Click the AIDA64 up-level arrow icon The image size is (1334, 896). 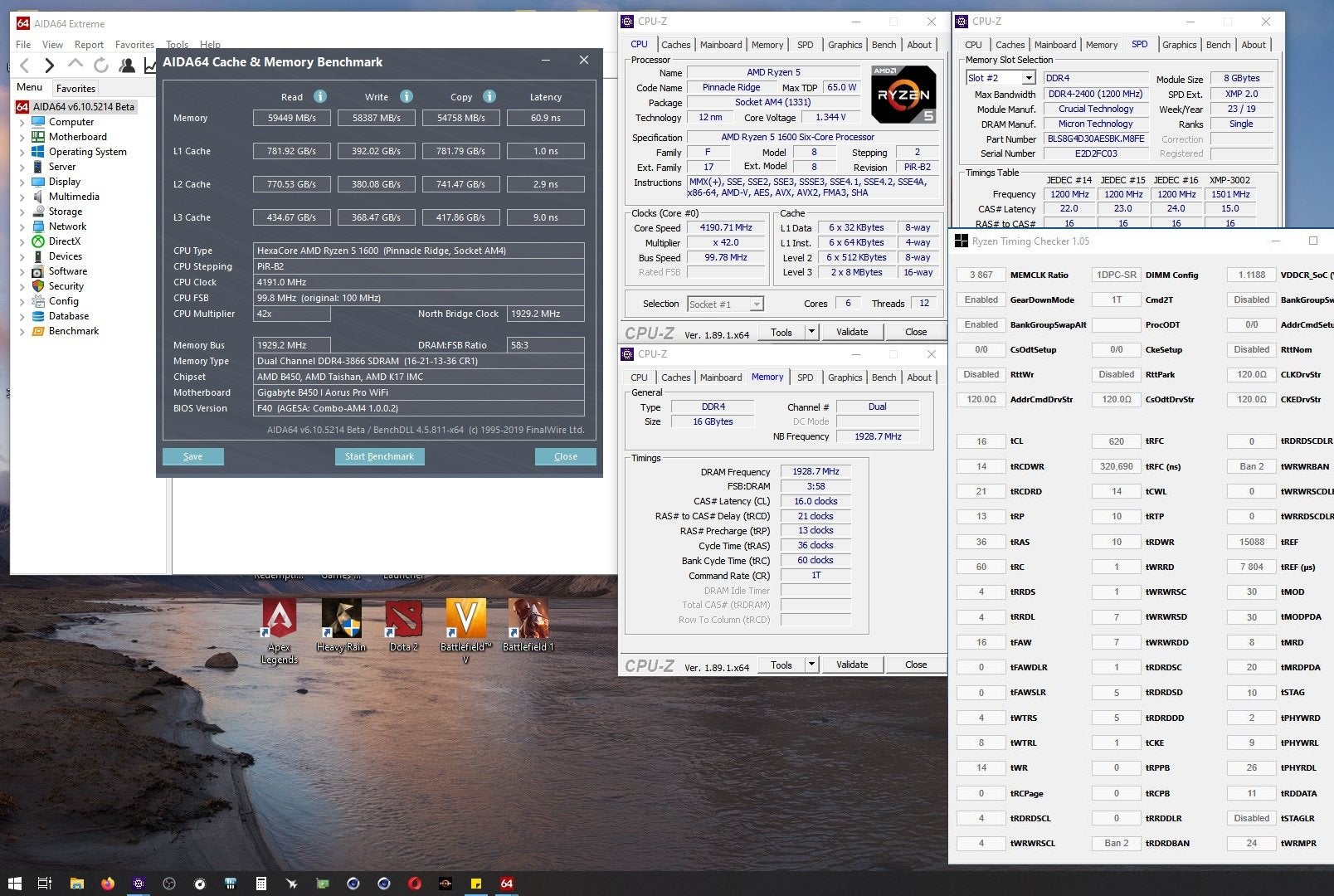coord(75,65)
